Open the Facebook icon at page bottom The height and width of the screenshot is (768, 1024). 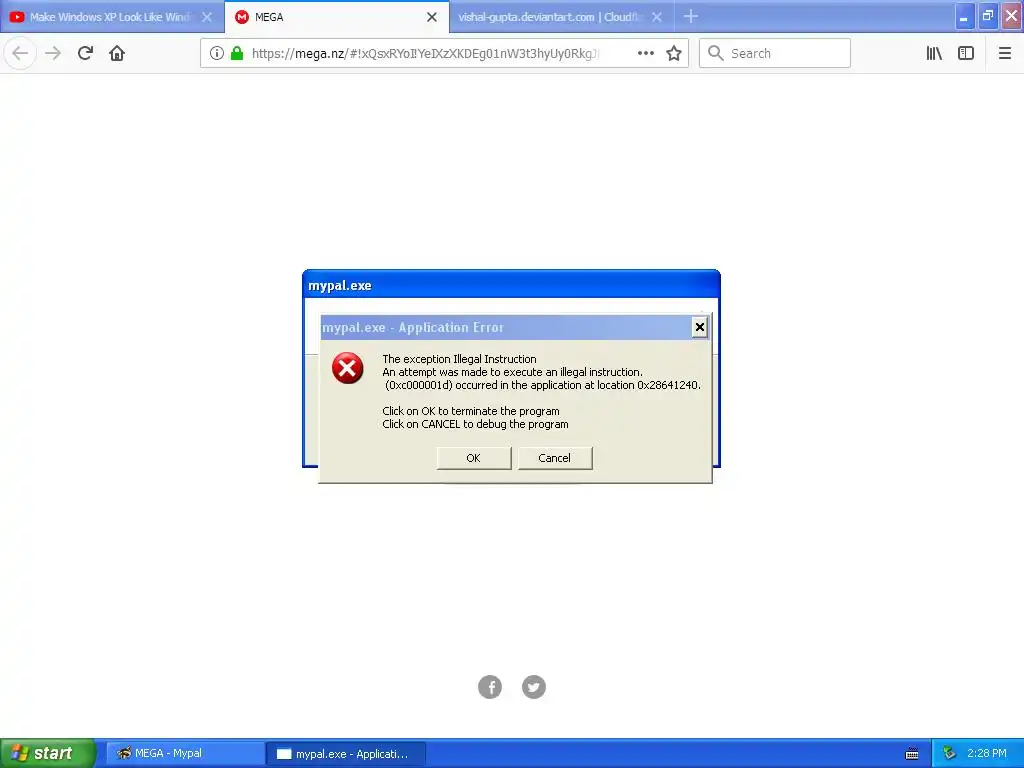coord(490,687)
